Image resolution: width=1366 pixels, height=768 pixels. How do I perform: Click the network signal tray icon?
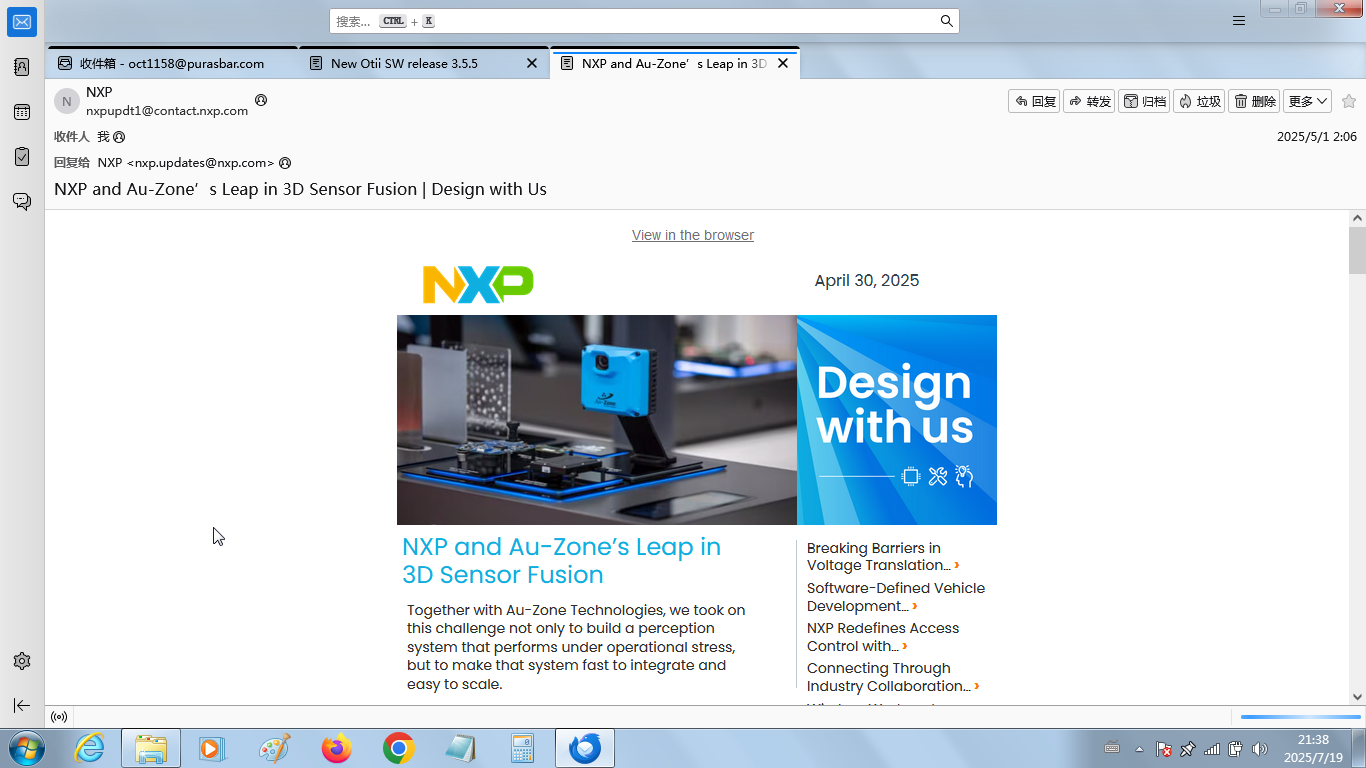tap(1211, 748)
